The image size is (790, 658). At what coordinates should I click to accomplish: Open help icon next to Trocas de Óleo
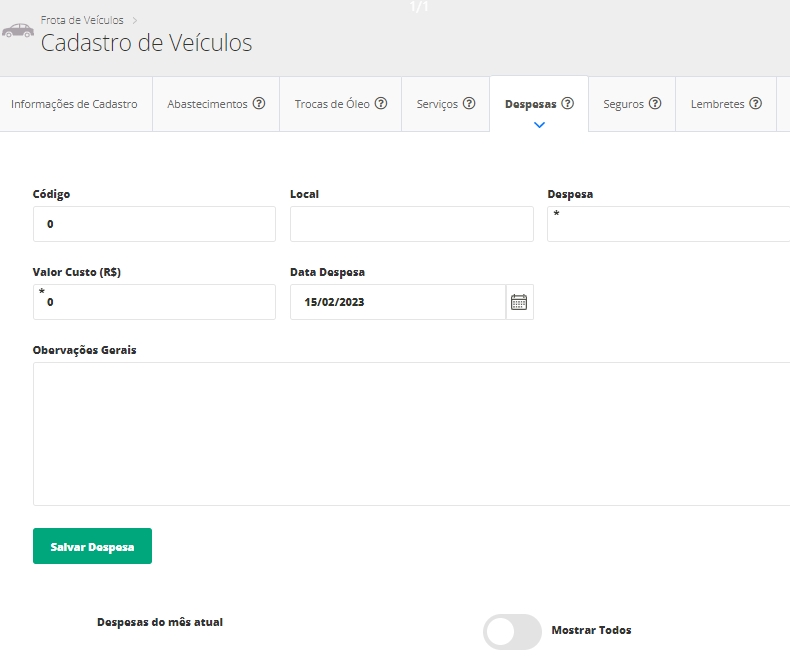381,103
